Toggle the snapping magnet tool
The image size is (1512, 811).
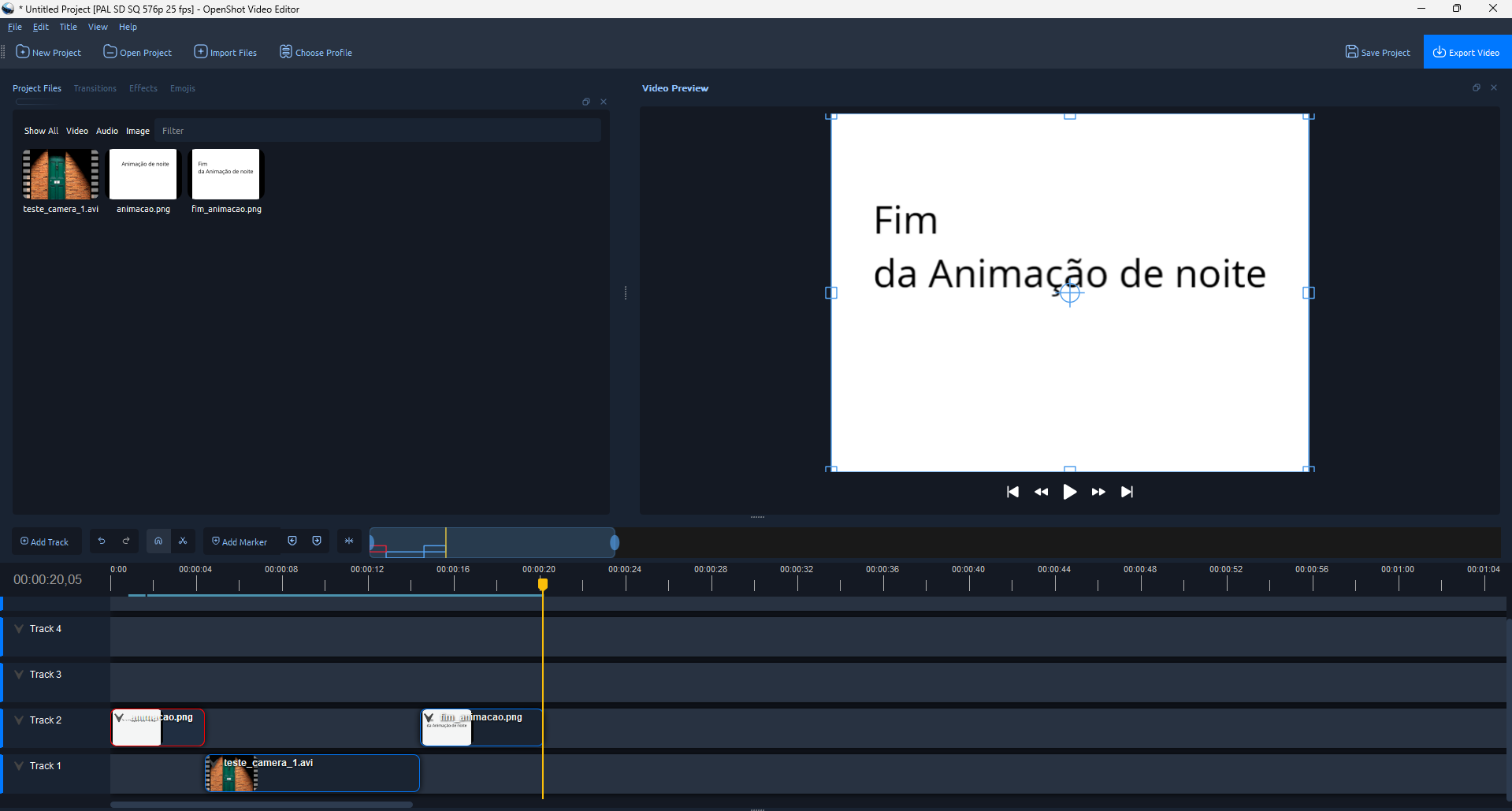pyautogui.click(x=158, y=541)
